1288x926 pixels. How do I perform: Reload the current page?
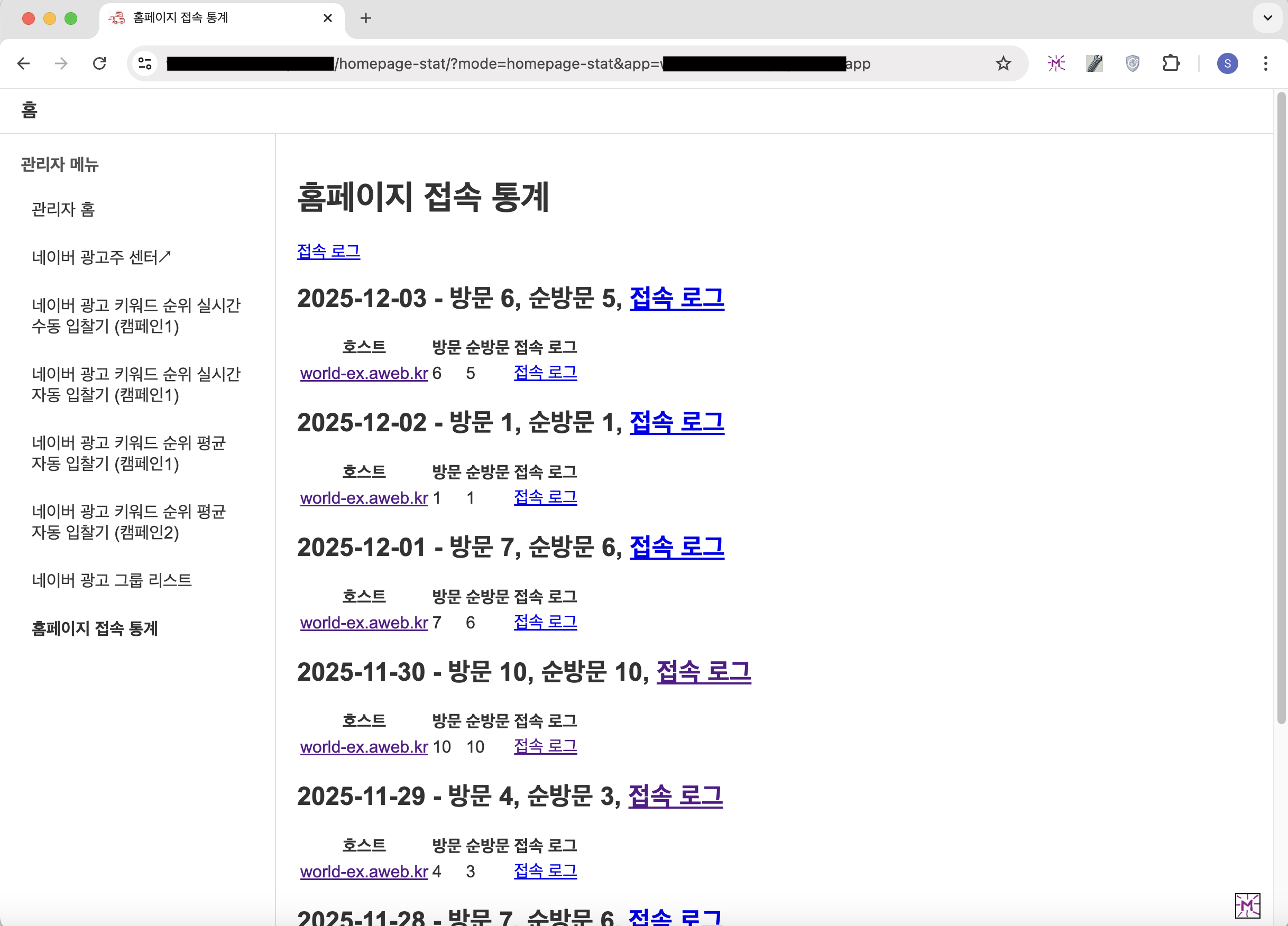[99, 63]
